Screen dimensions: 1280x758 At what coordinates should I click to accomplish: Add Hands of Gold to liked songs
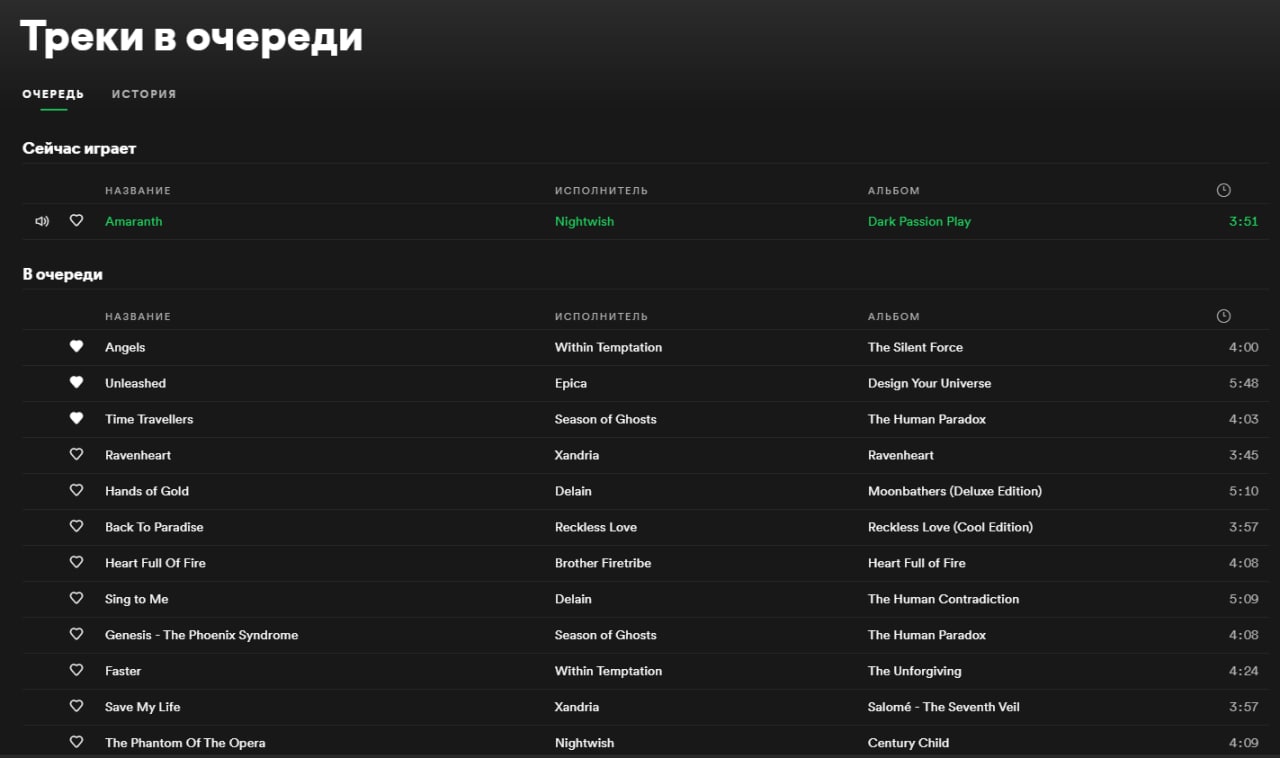[76, 491]
